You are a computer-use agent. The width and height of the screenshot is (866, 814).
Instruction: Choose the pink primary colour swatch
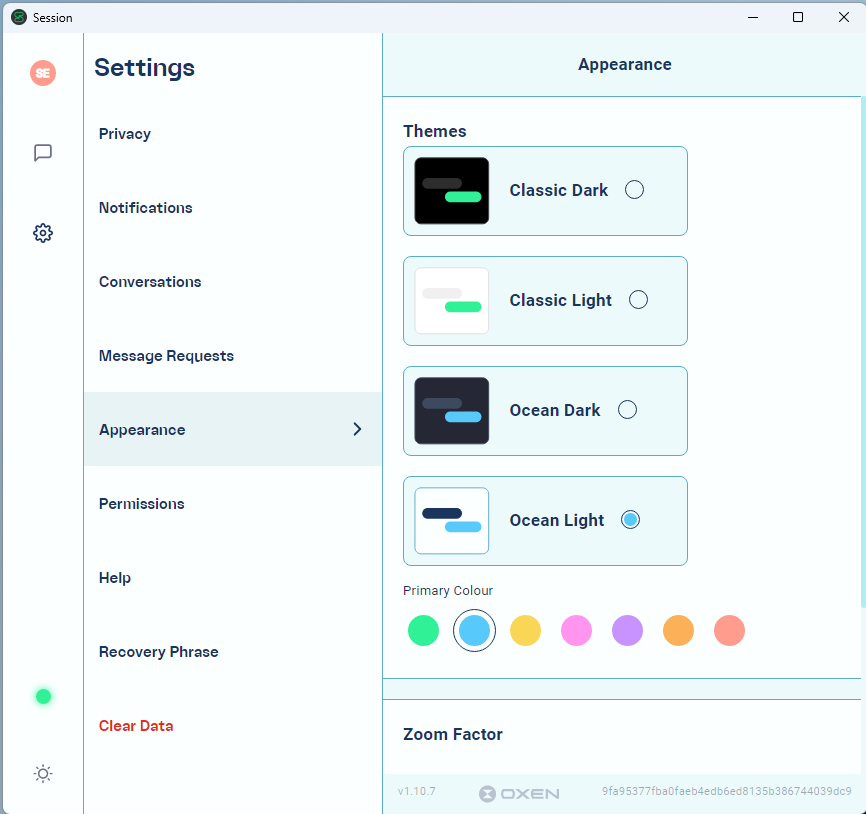(576, 630)
